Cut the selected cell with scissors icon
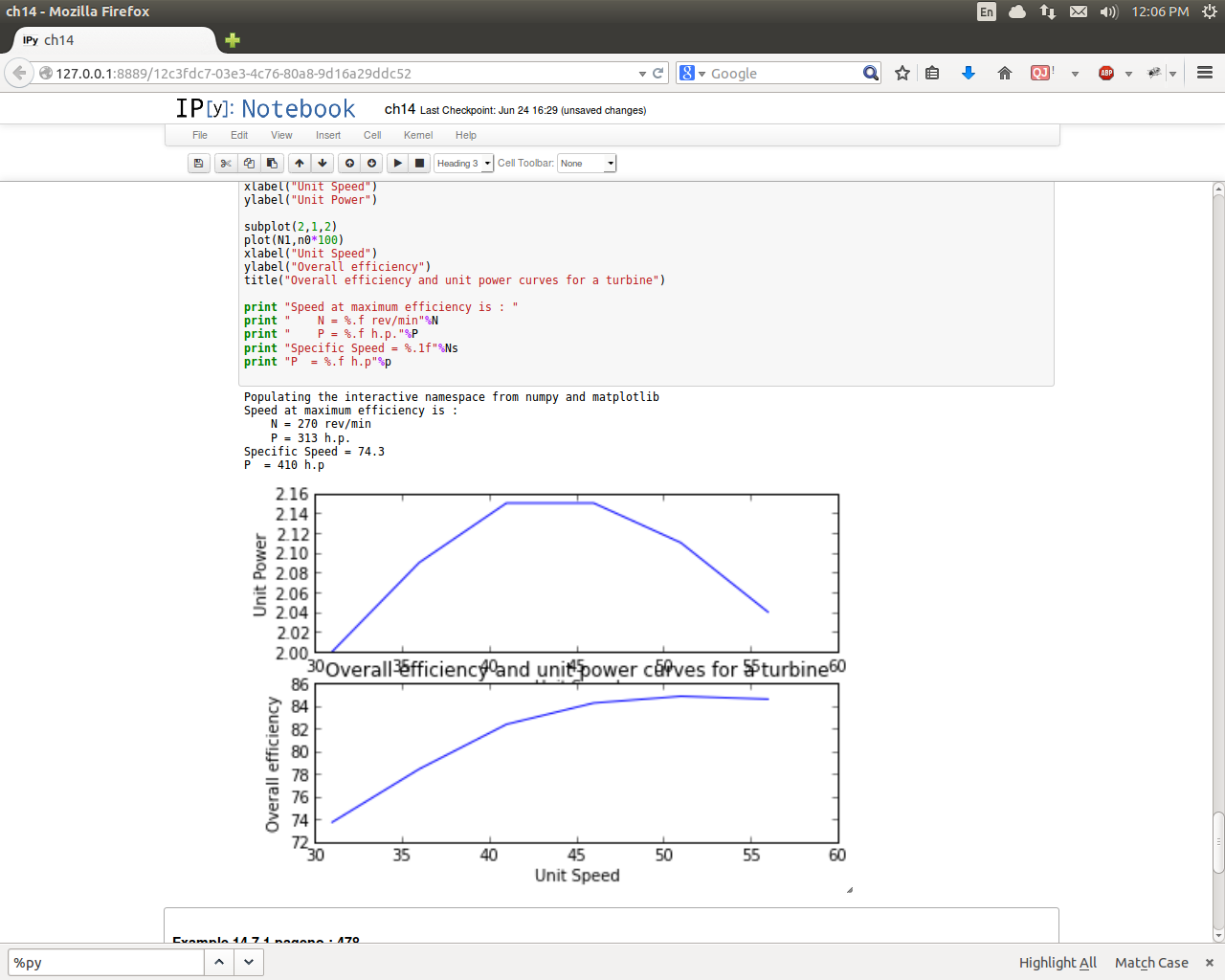1225x980 pixels. pyautogui.click(x=226, y=164)
